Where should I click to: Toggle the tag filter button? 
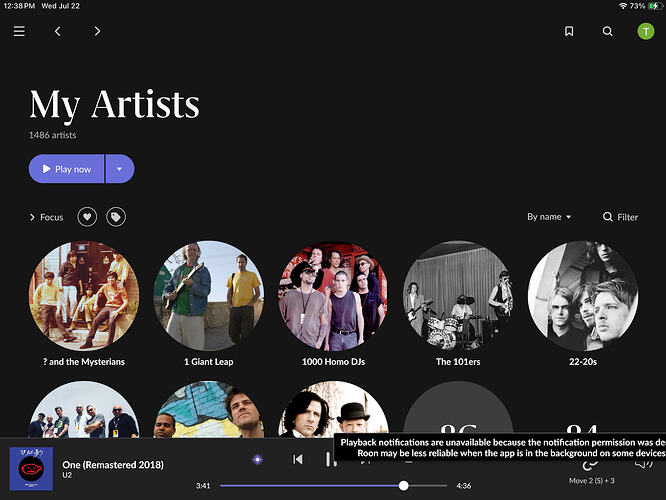pyautogui.click(x=116, y=217)
